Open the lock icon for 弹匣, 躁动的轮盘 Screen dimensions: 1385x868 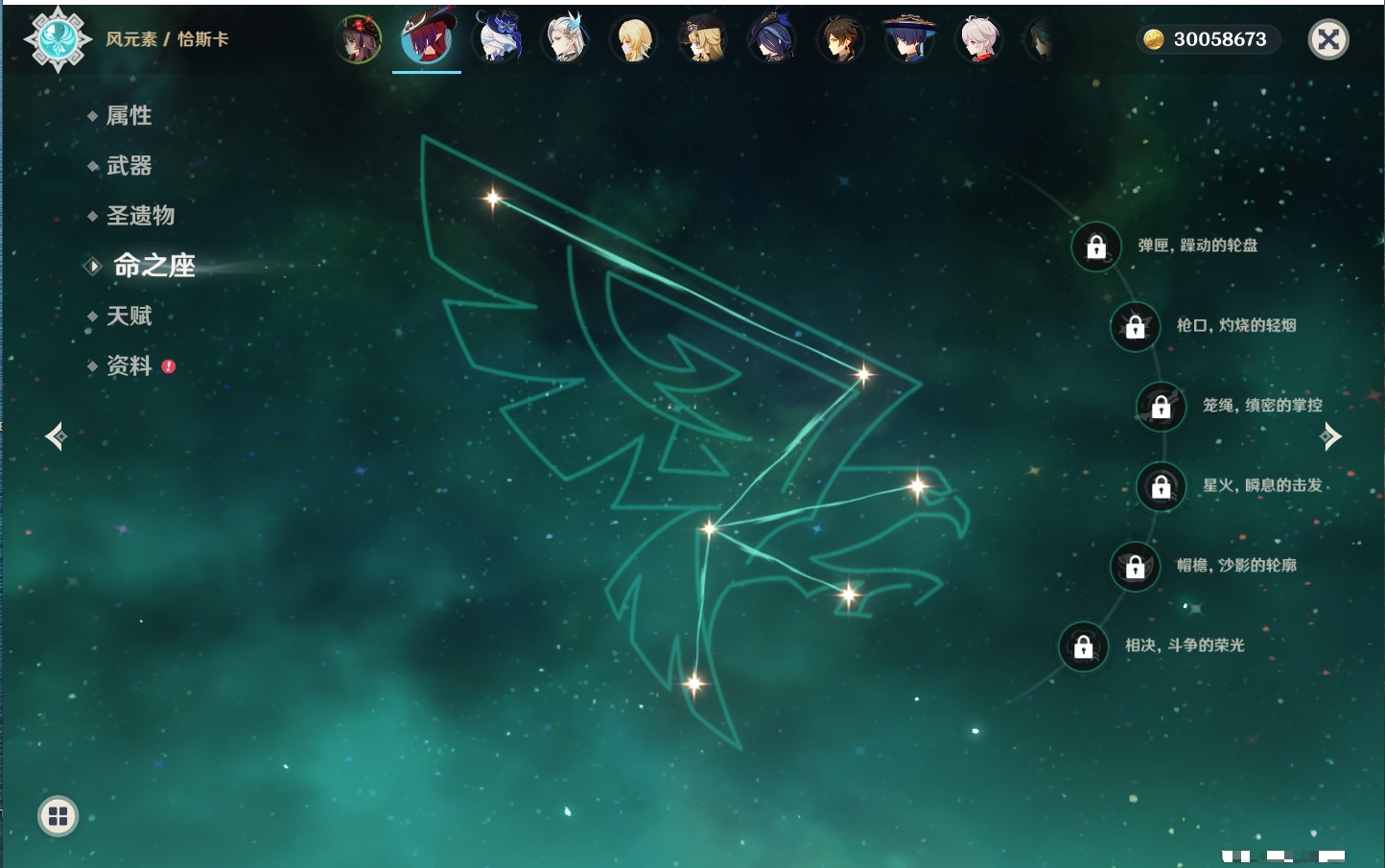[1096, 246]
